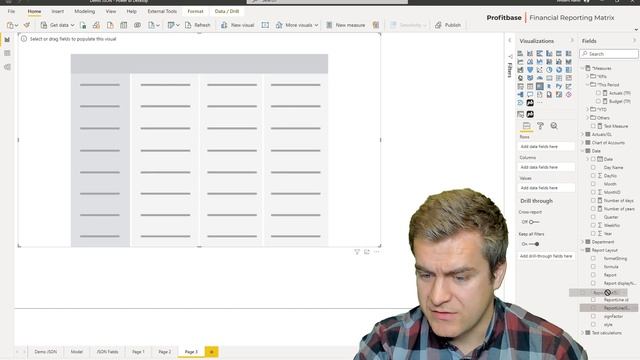Expand the Department table
The height and width of the screenshot is (360, 640).
pyautogui.click(x=582, y=242)
